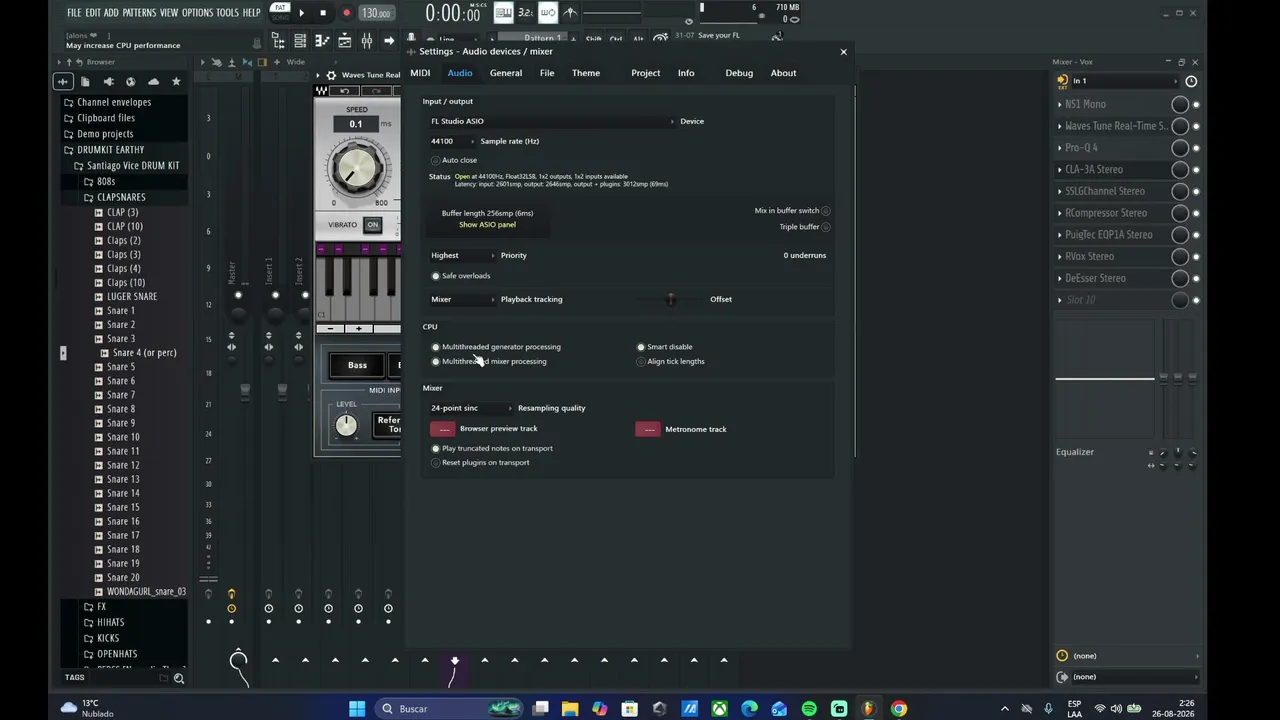Expand the Pro-Q 4 effect slot
1280x720 pixels.
pyautogui.click(x=1060, y=148)
